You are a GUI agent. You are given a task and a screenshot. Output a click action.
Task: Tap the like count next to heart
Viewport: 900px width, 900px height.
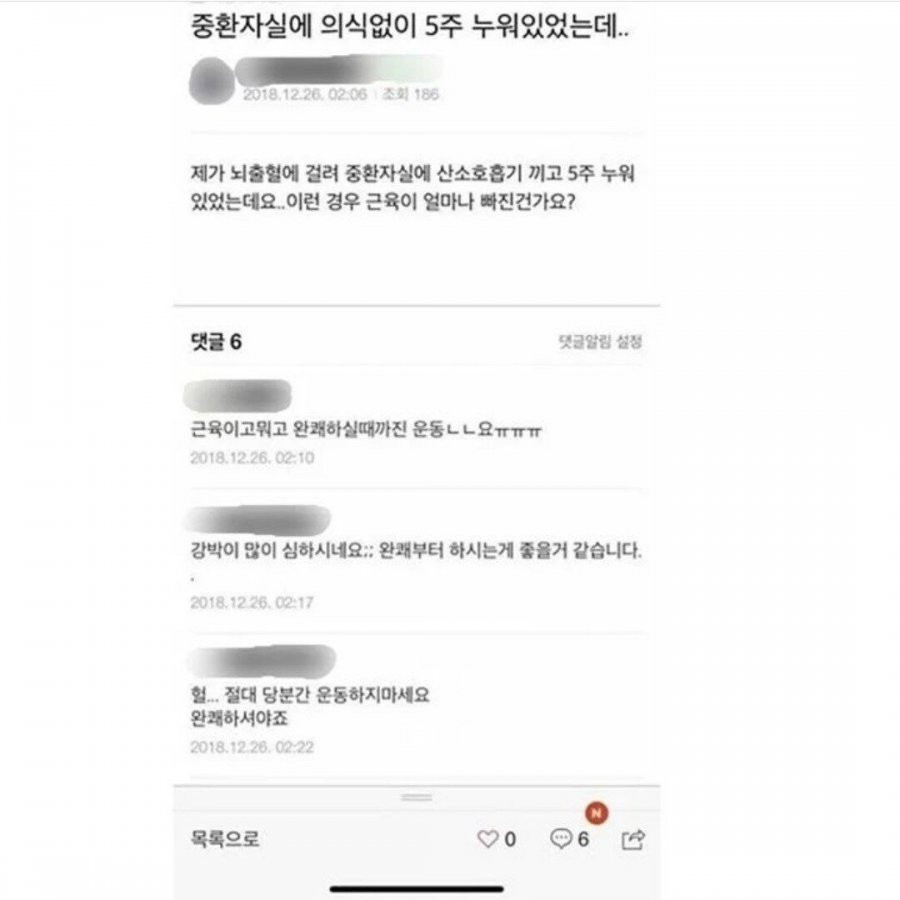510,839
